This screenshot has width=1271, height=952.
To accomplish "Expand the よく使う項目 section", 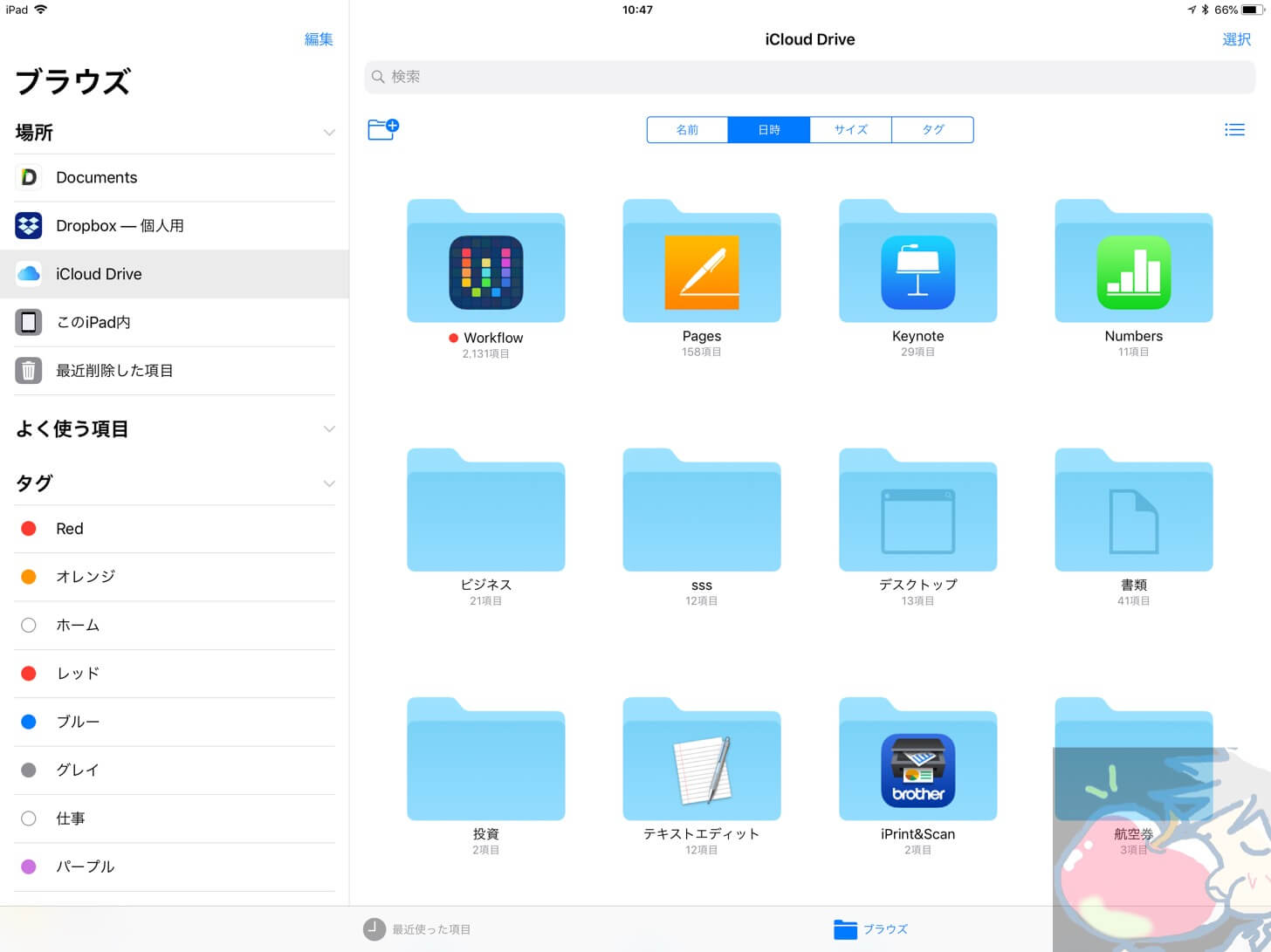I will tap(329, 428).
